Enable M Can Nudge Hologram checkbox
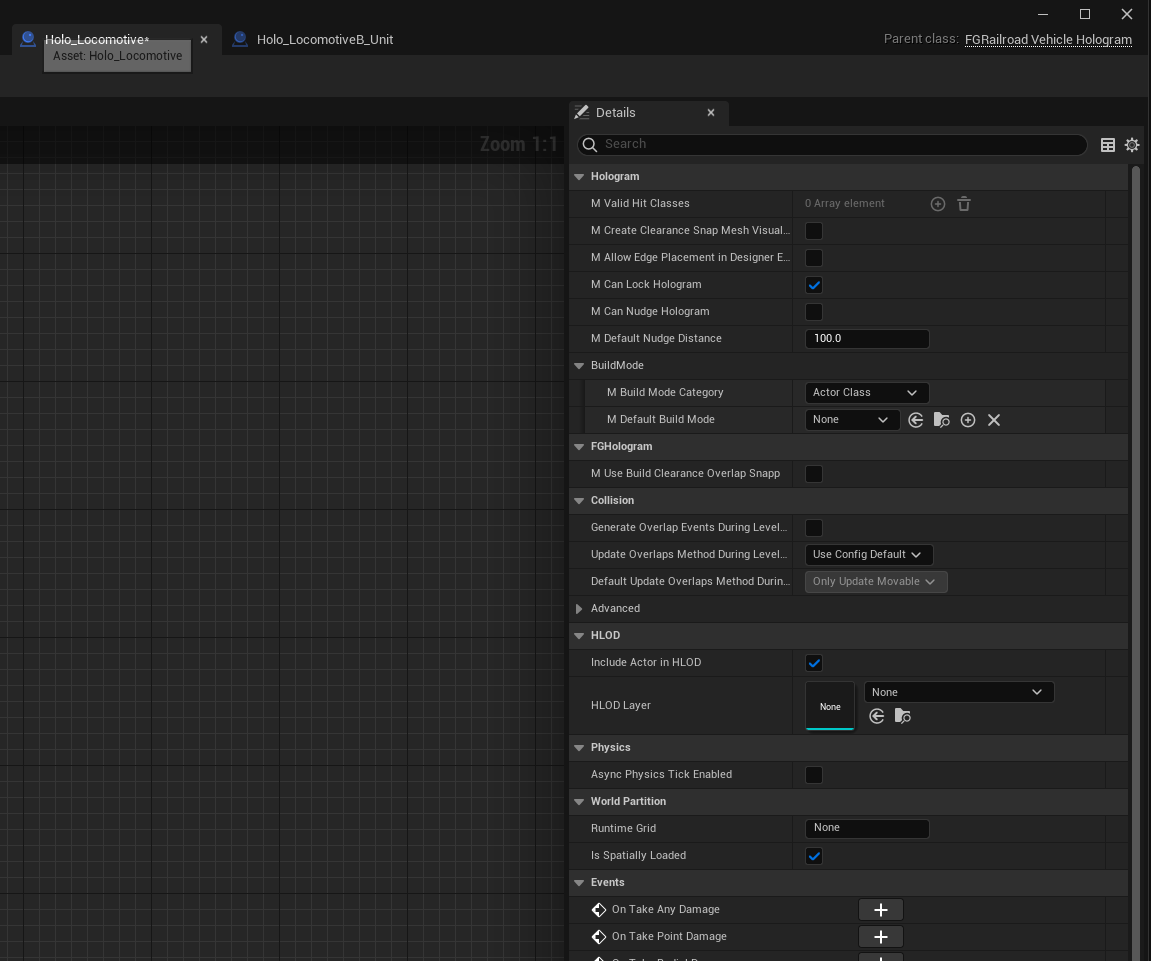The width and height of the screenshot is (1151, 961). (814, 312)
